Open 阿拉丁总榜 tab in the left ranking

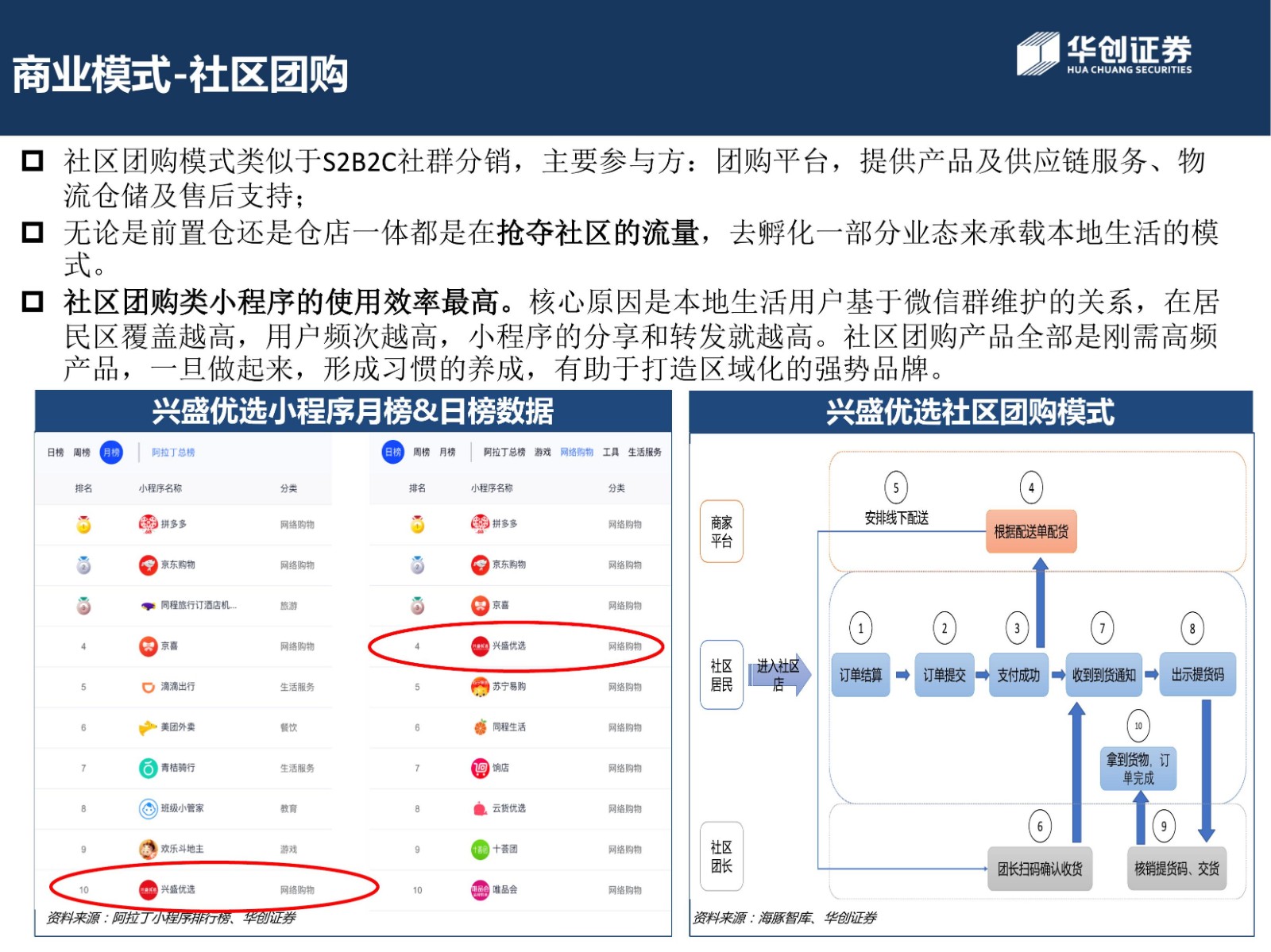173,453
